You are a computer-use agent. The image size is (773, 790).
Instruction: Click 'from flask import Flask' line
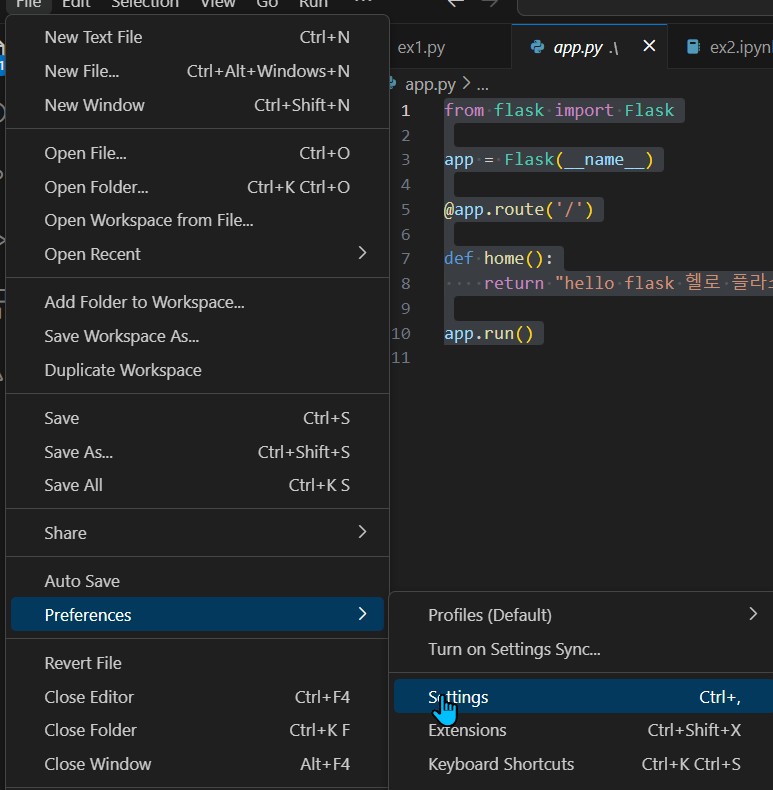tap(559, 110)
